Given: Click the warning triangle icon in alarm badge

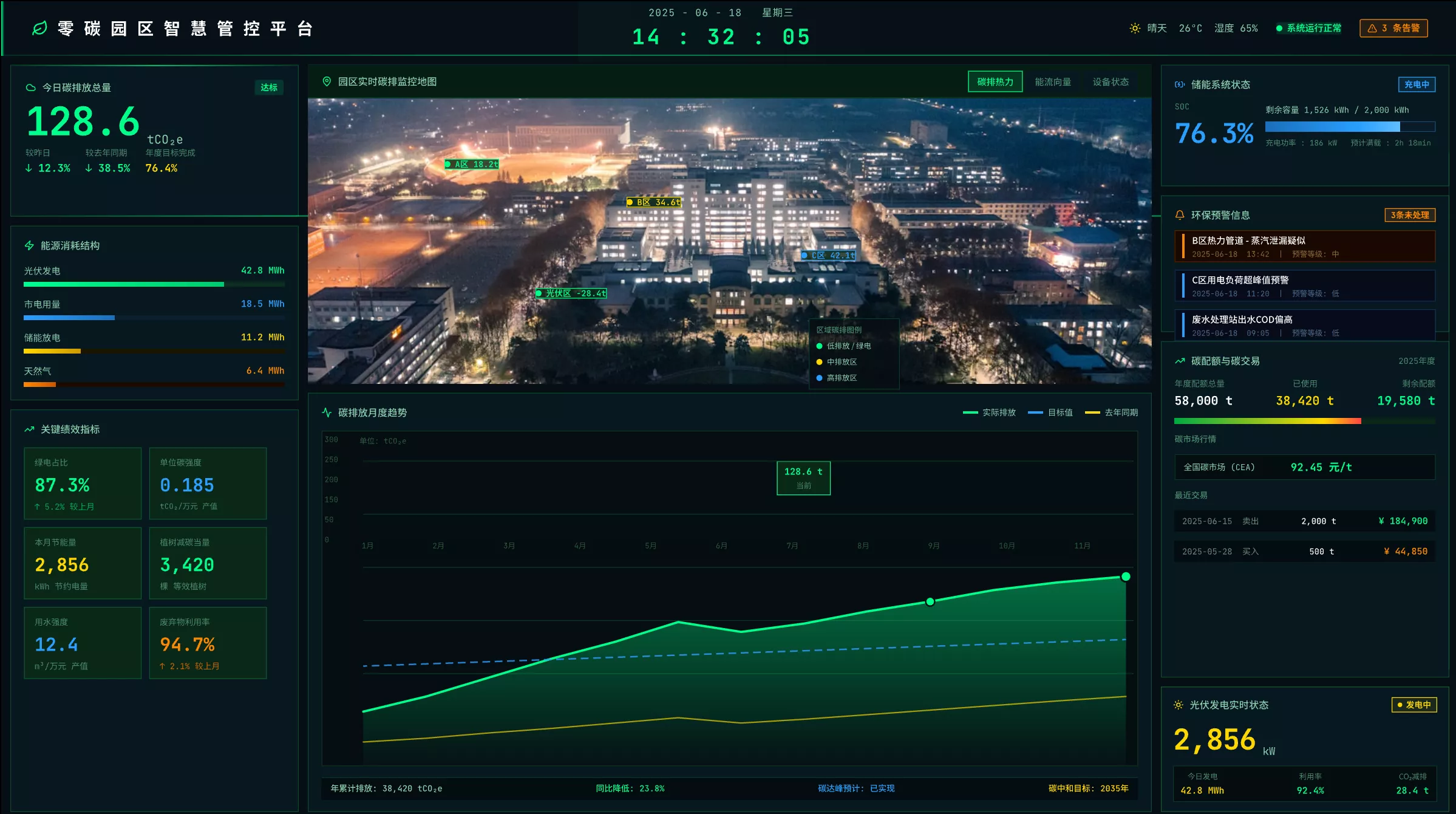Looking at the screenshot, I should click(x=1372, y=28).
